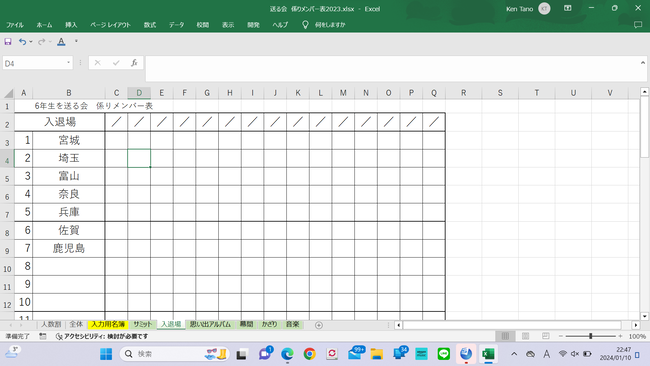The image size is (650, 366).
Task: Switch to the 人数割 sheet tab
Action: (51, 324)
